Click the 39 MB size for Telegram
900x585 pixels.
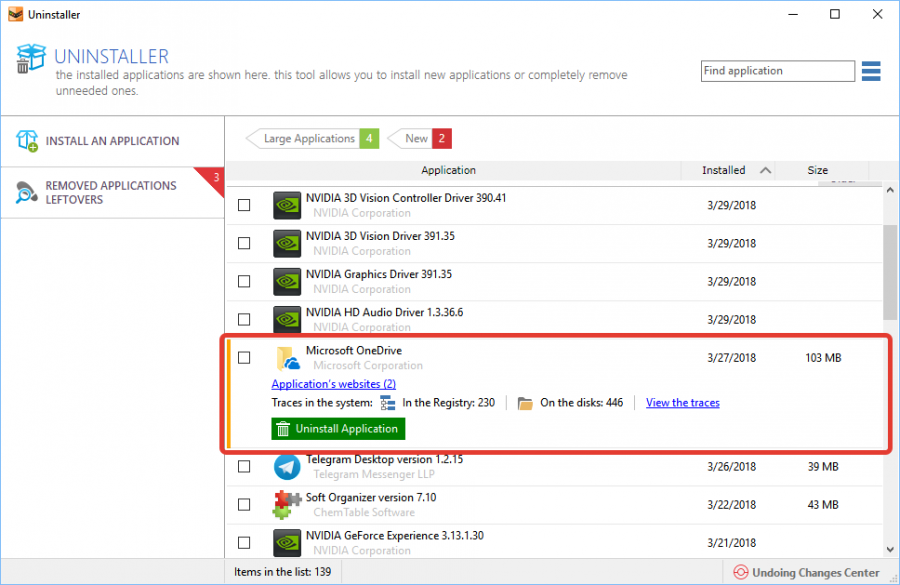(x=823, y=467)
